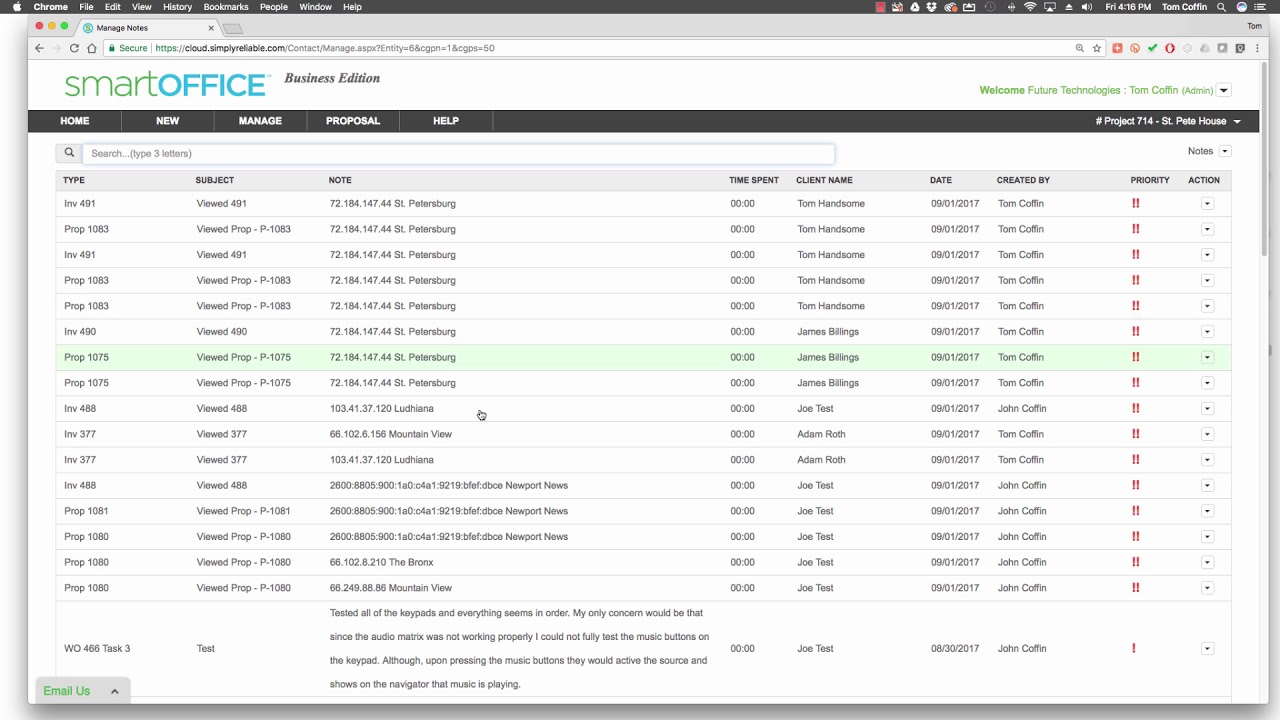The image size is (1280, 720).
Task: Open the MANAGE navigation menu
Action: 260,121
